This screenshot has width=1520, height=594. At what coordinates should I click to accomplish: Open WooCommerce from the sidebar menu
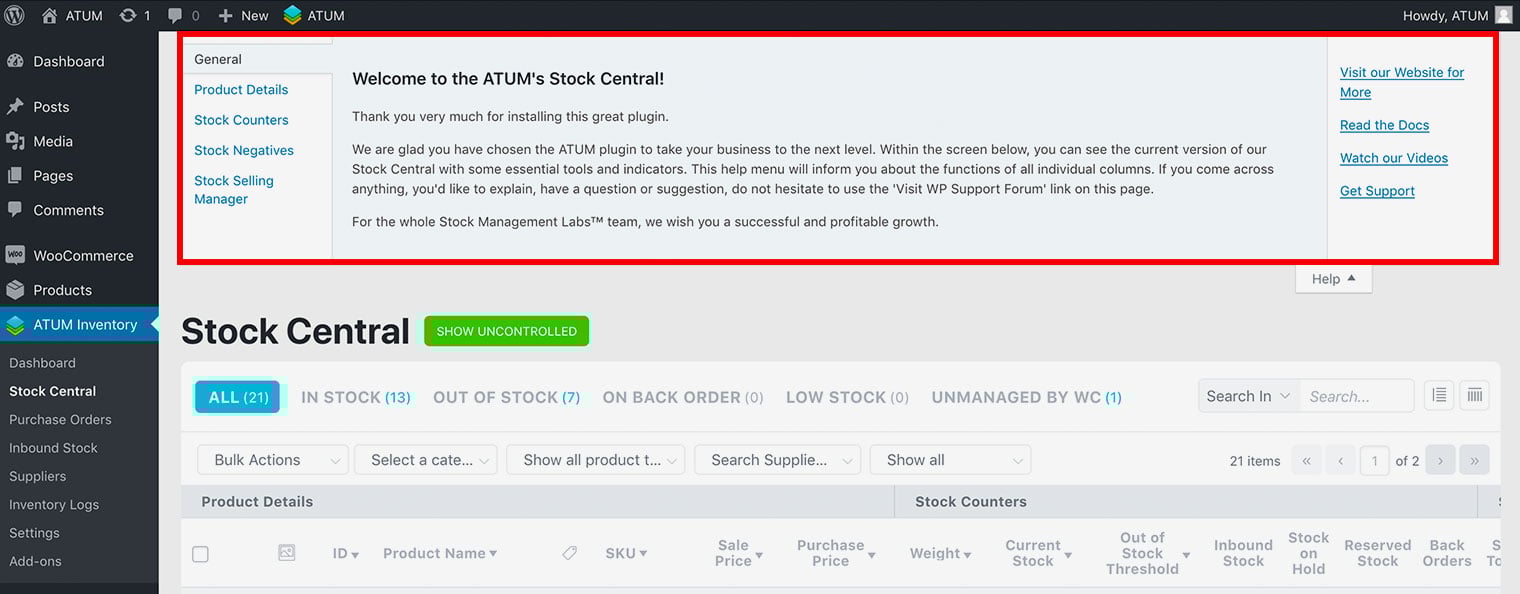[x=82, y=255]
